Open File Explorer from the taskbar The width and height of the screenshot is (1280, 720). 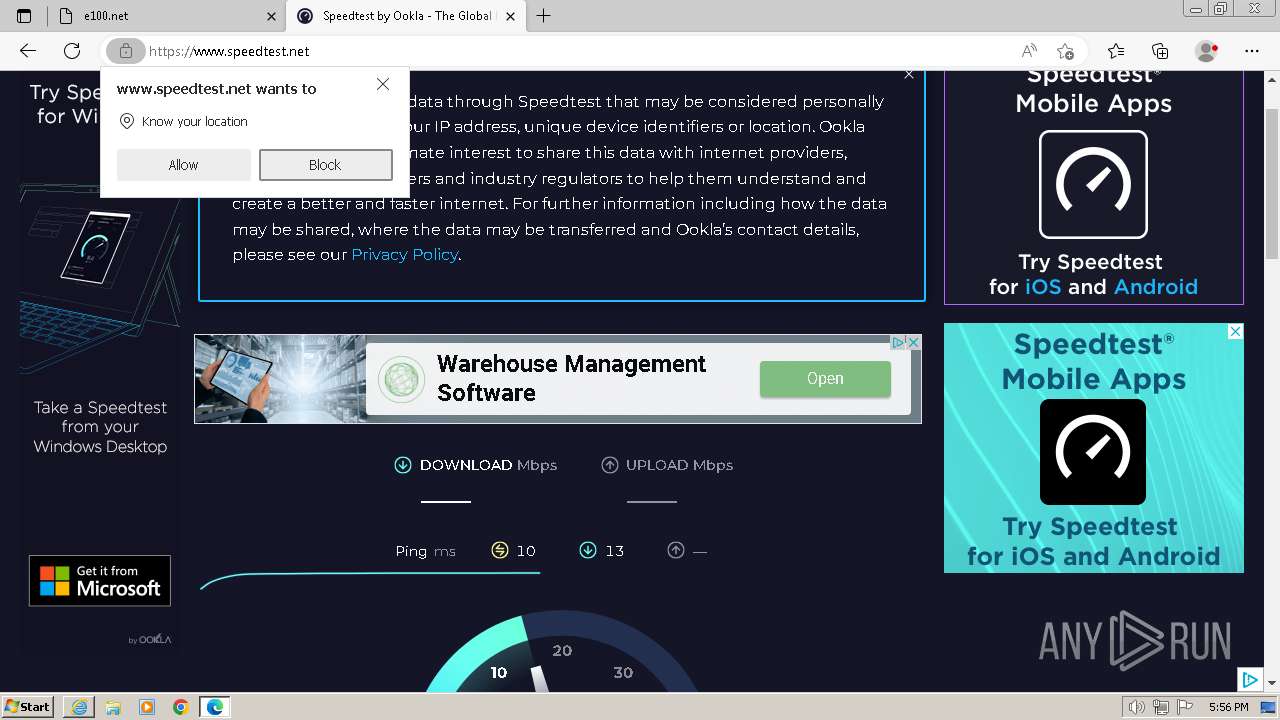tap(113, 707)
